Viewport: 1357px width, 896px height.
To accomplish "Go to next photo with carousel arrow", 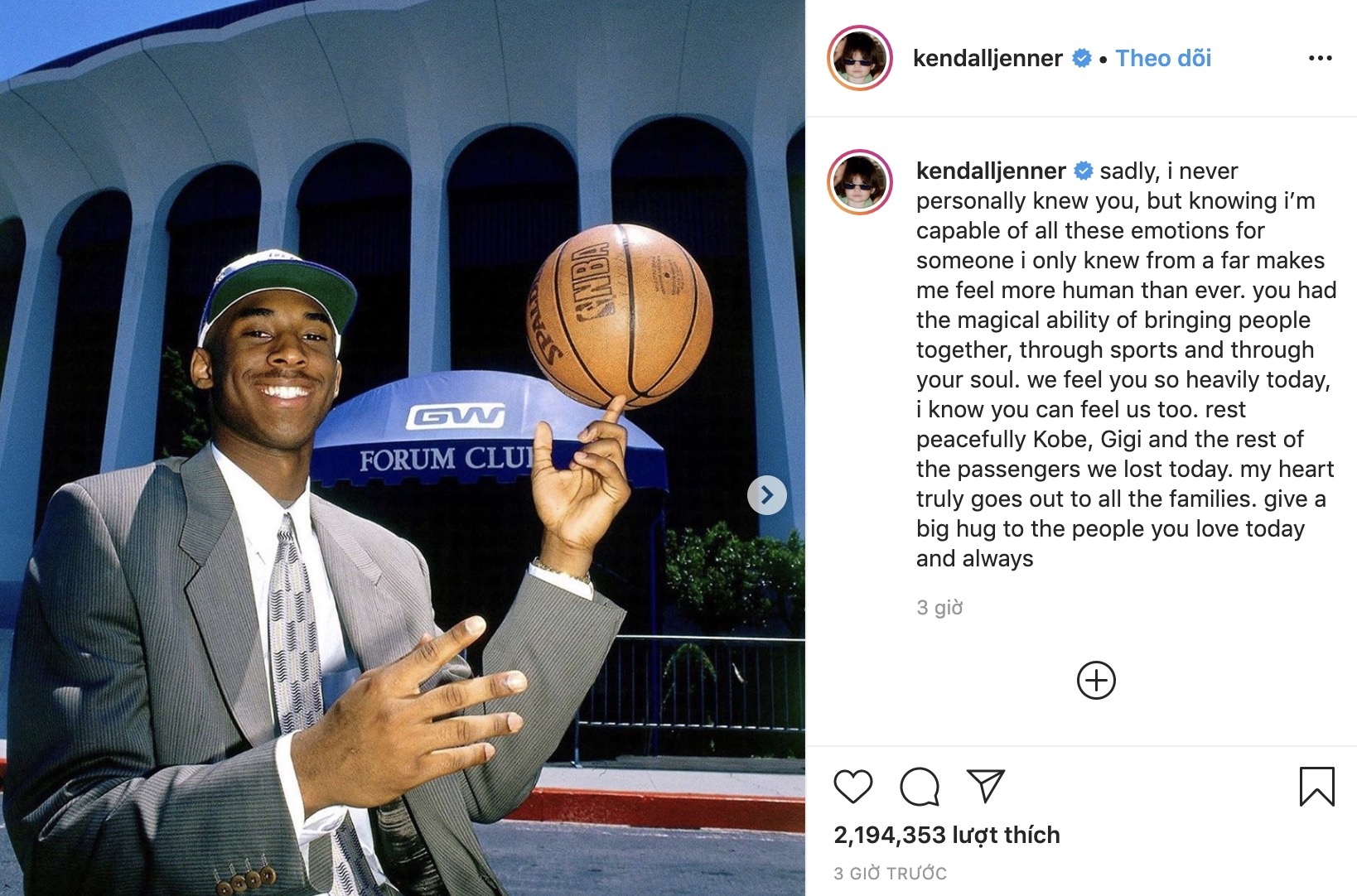I will pos(767,495).
